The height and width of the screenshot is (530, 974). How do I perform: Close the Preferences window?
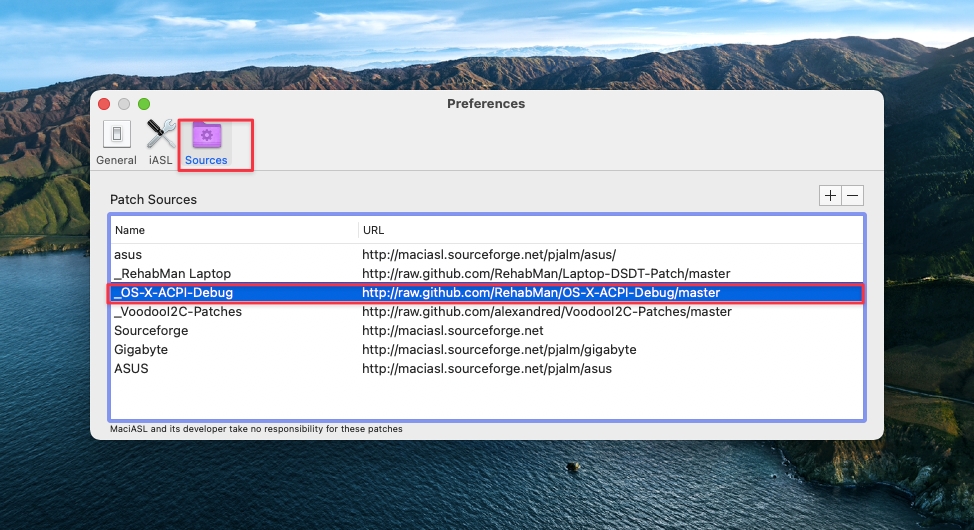104,104
